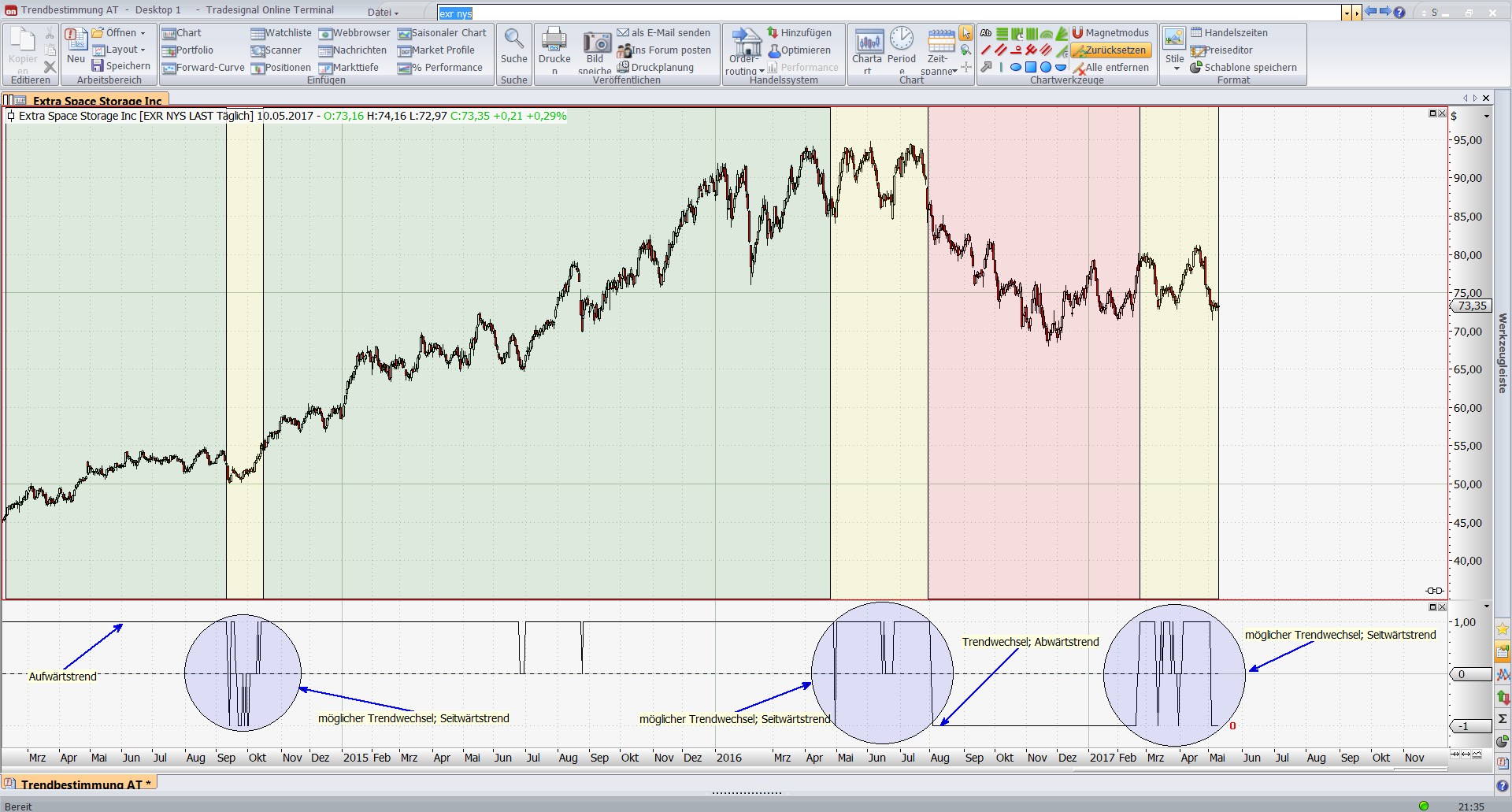Open the Periode clock icon
The image size is (1512, 812).
(902, 39)
